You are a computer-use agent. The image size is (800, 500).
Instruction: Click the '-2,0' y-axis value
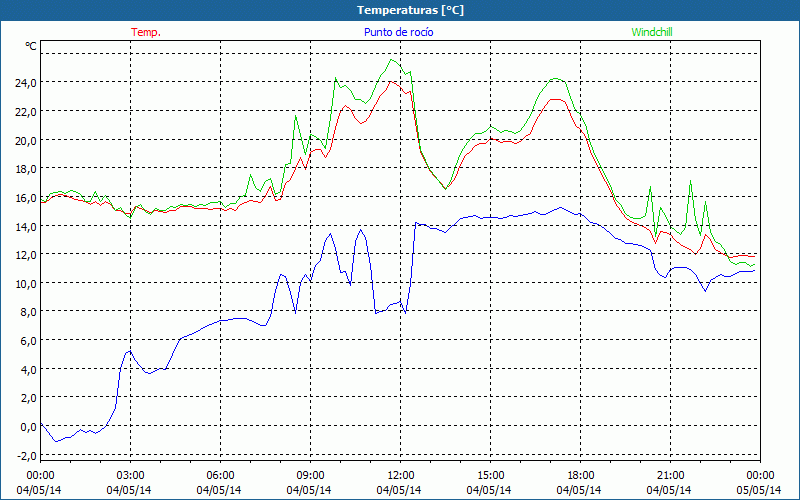tap(27, 455)
